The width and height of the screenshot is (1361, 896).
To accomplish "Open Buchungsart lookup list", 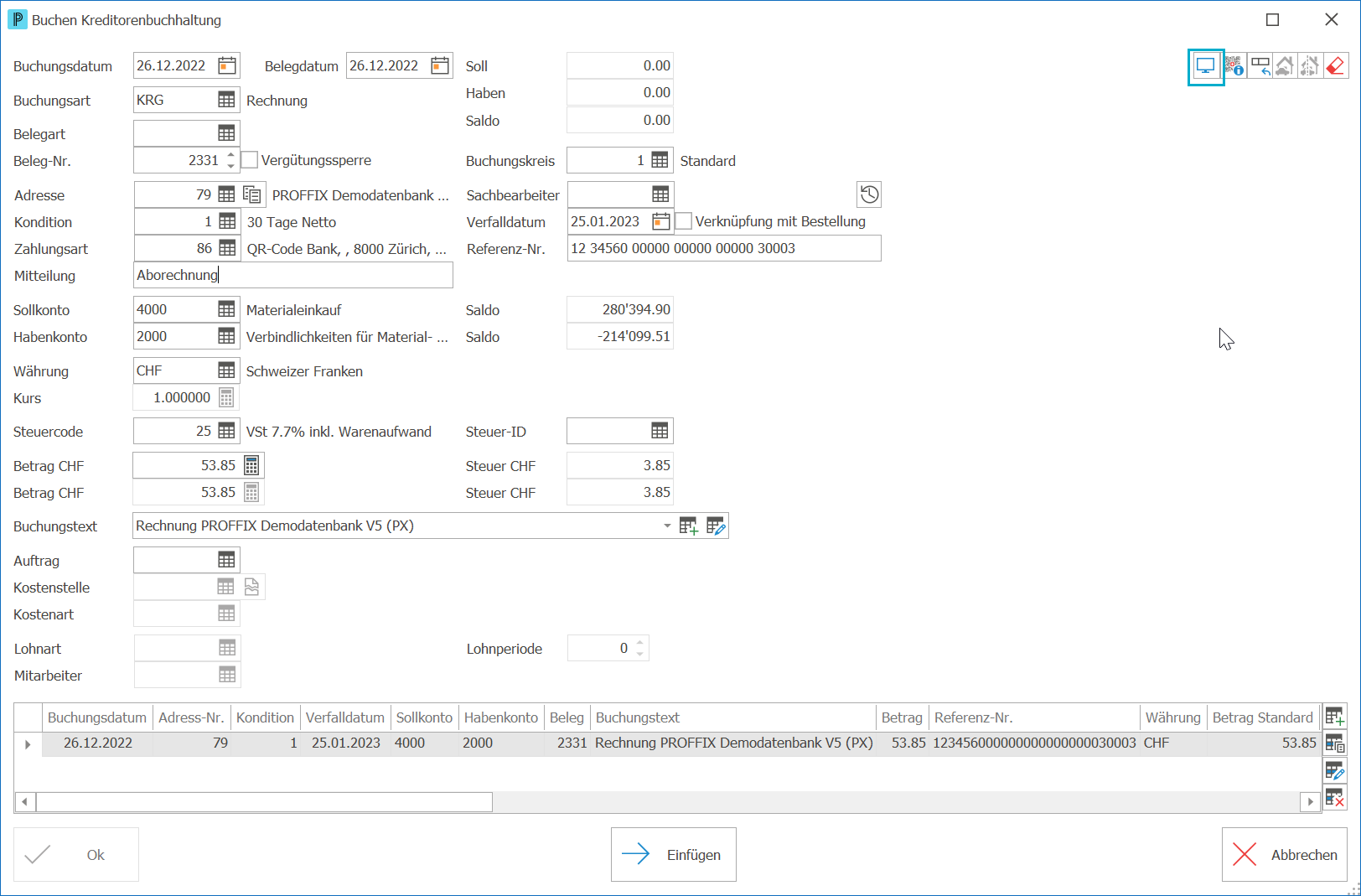I will 226,100.
